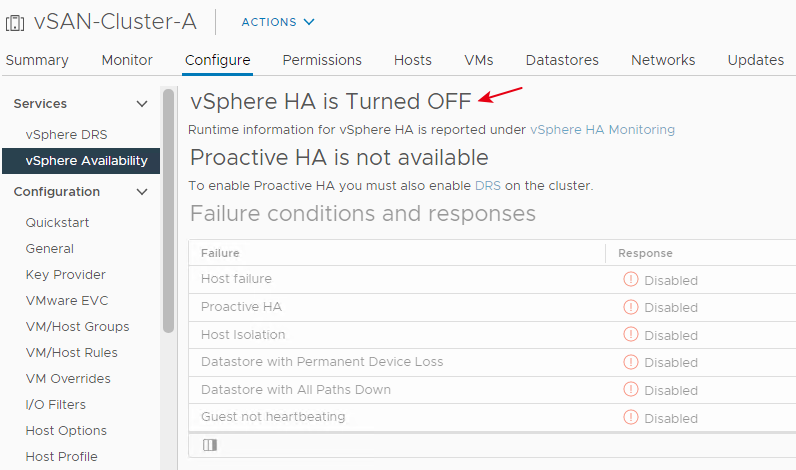Click the vSAN-Cluster-A cluster icon

point(15,23)
